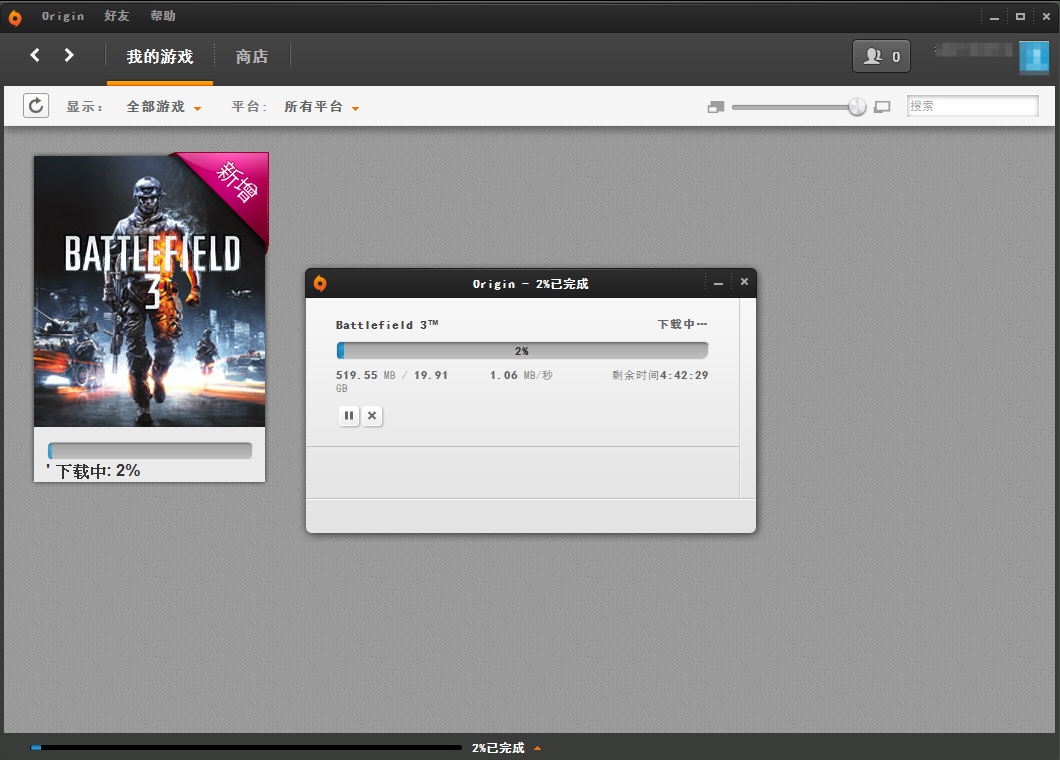
Task: Click the back navigation arrow
Action: click(x=35, y=55)
